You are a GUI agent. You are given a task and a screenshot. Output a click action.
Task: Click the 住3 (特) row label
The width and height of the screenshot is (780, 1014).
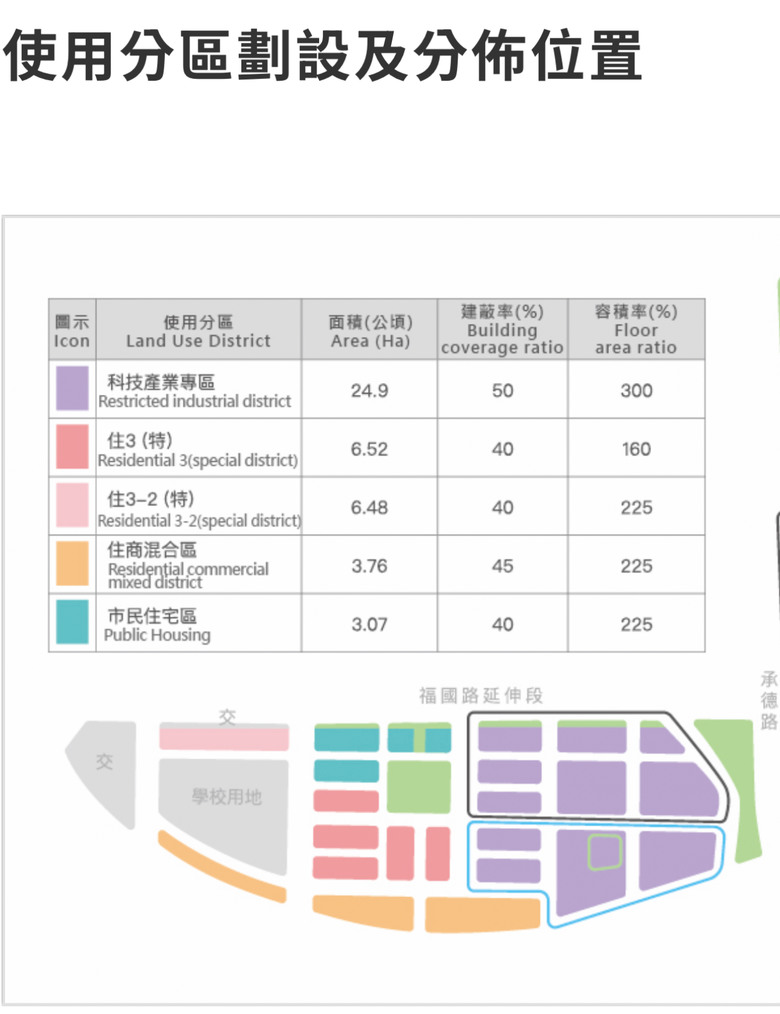tap(198, 449)
